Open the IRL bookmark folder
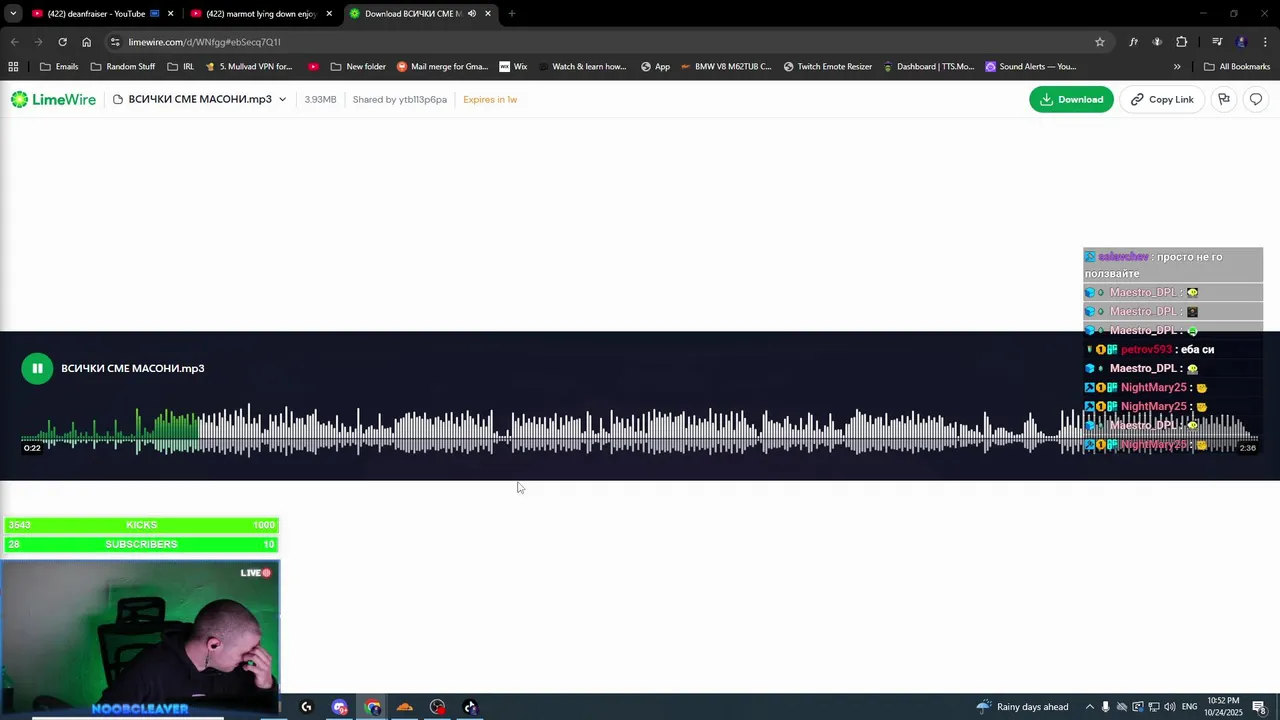Viewport: 1280px width, 720px height. click(x=181, y=67)
